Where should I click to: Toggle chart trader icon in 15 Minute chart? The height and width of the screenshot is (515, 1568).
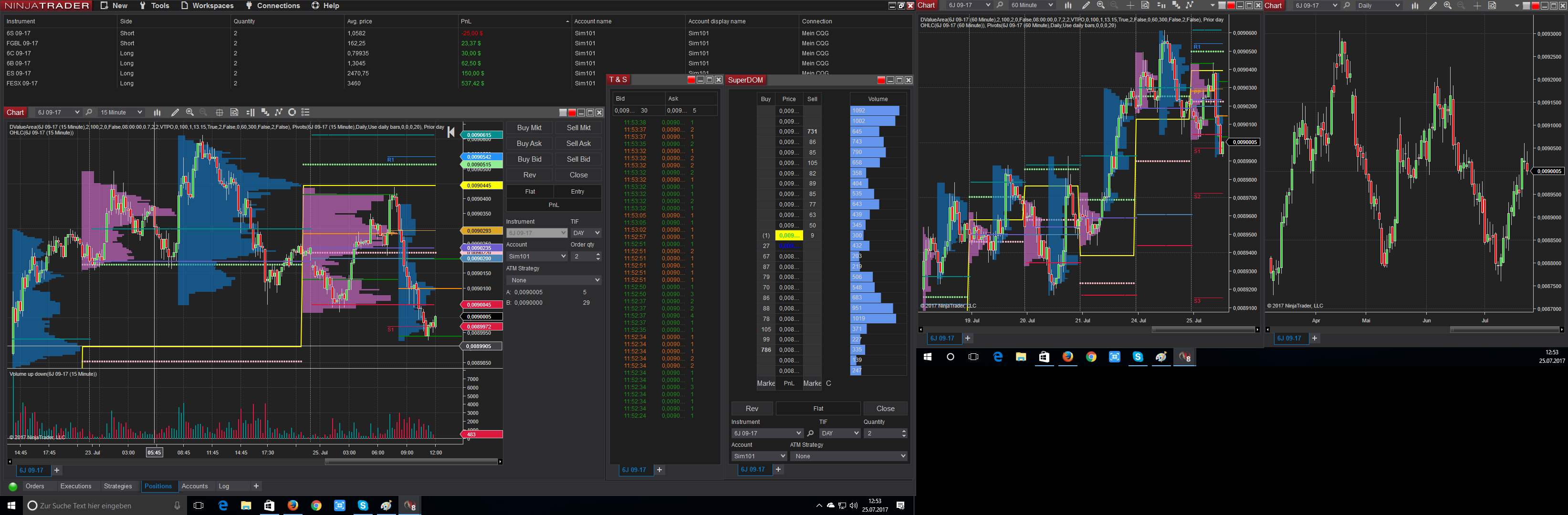click(250, 113)
